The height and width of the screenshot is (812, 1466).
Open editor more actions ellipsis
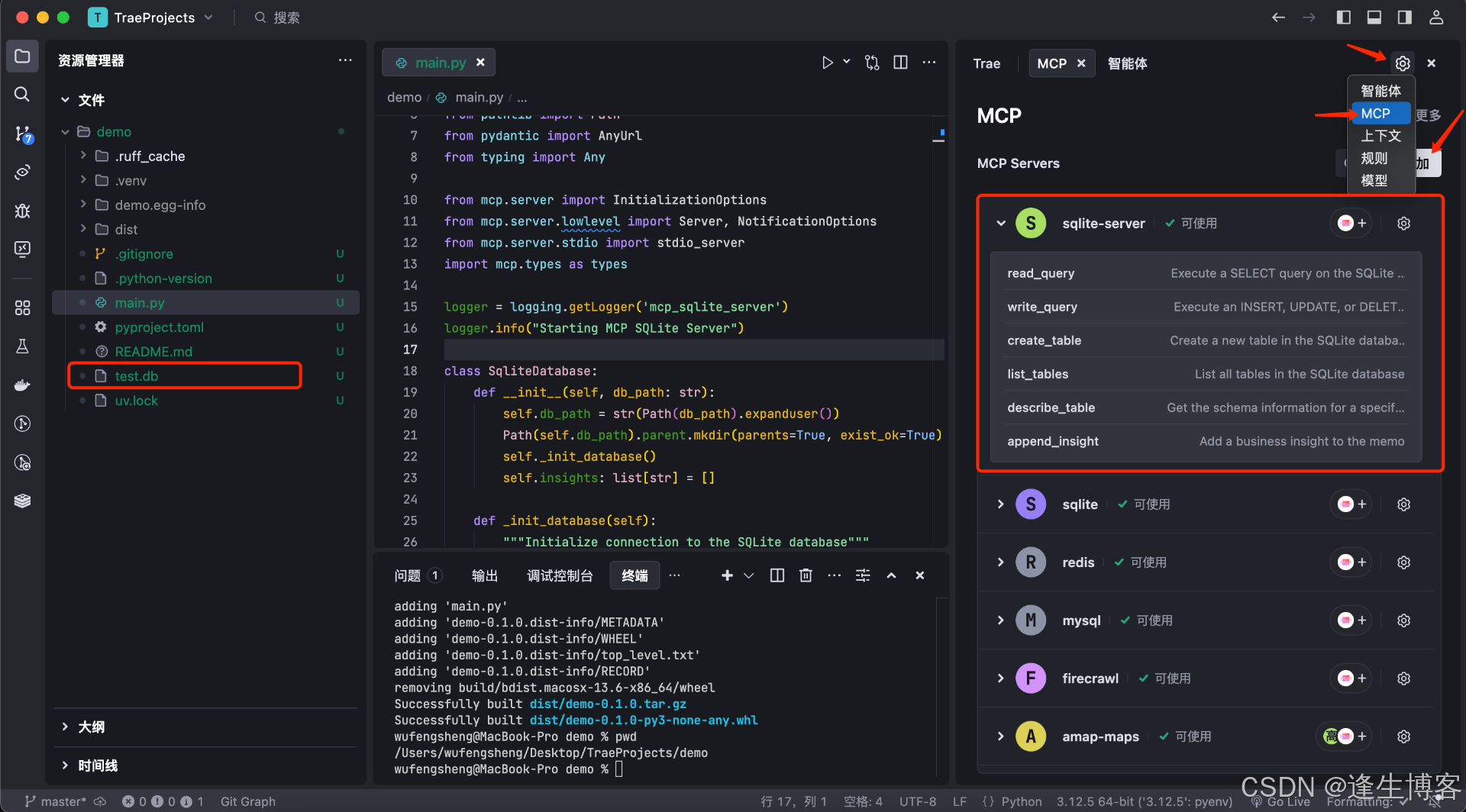point(929,63)
